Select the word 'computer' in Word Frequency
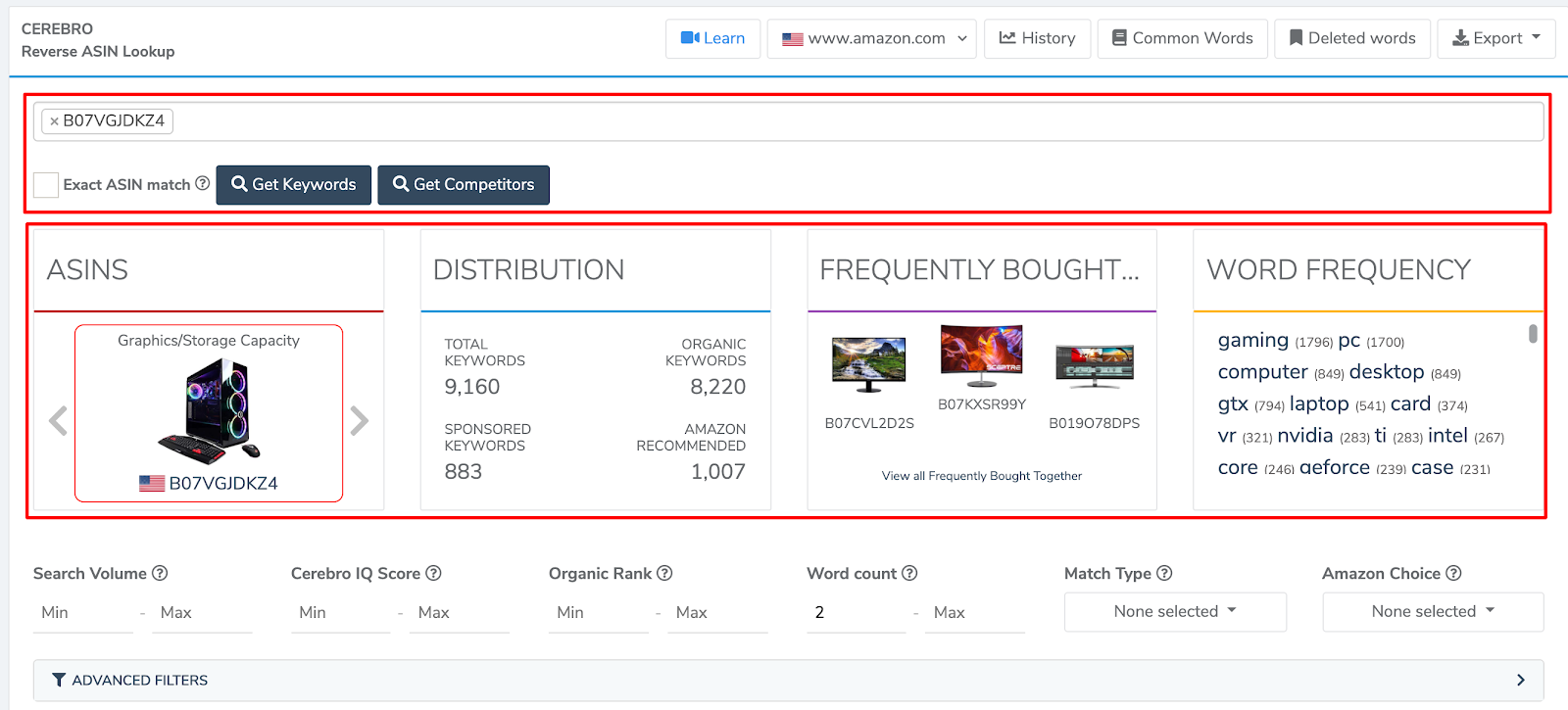The image size is (1568, 710). coord(1263,372)
